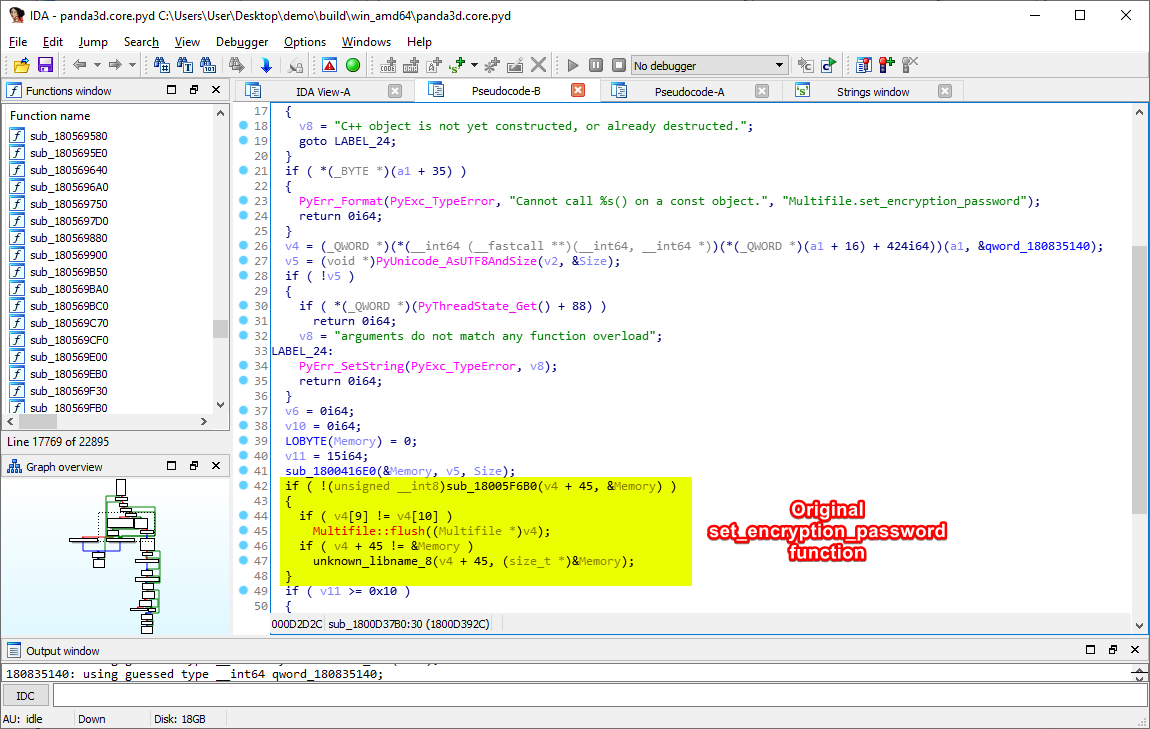Screen dimensions: 1150x729
Task: Open the Debugger menu
Action: click(242, 42)
